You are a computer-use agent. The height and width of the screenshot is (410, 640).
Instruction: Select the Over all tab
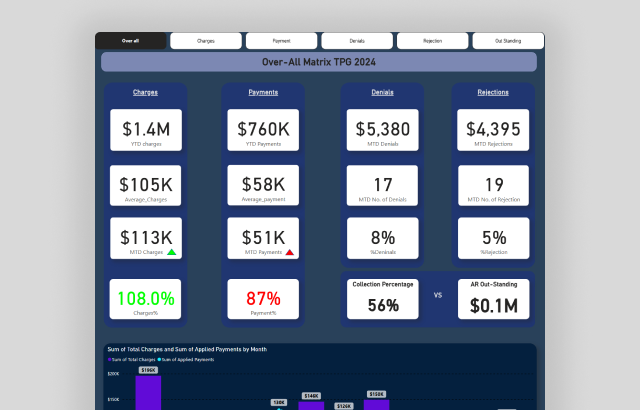pos(130,41)
